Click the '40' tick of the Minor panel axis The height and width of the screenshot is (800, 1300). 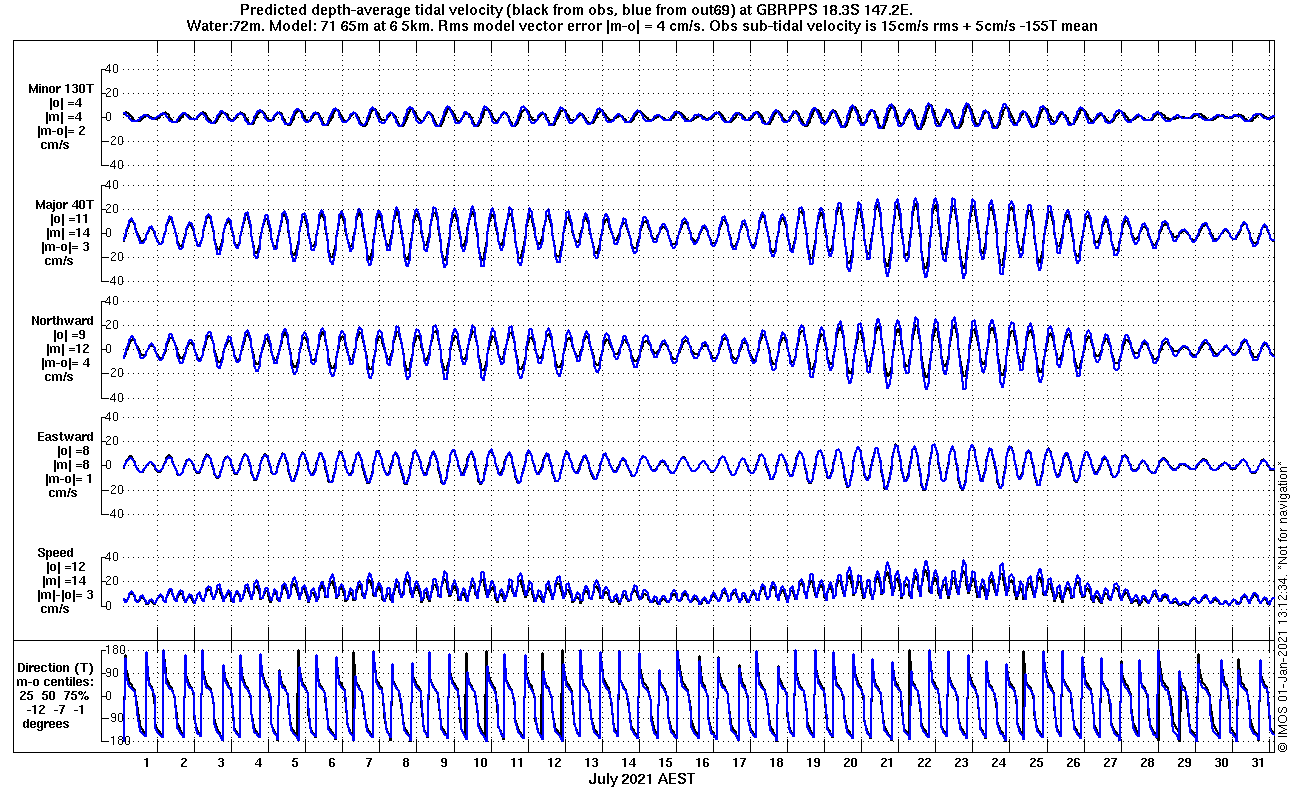pos(112,68)
